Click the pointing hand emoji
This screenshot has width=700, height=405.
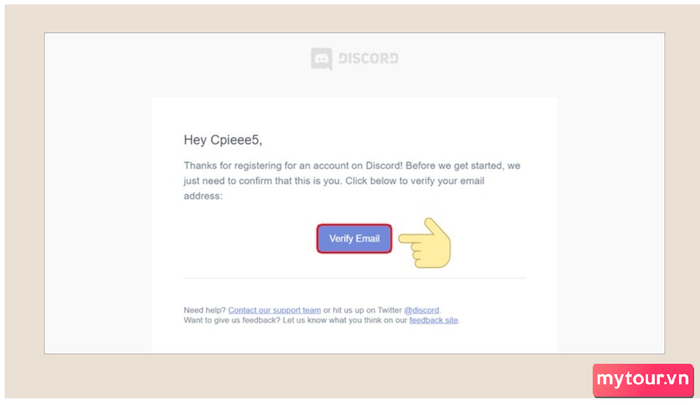pyautogui.click(x=425, y=242)
